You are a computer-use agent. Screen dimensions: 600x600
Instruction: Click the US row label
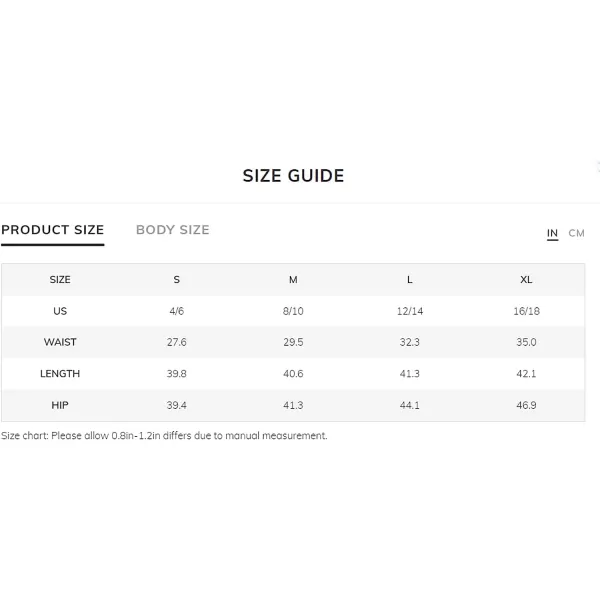[x=60, y=311]
